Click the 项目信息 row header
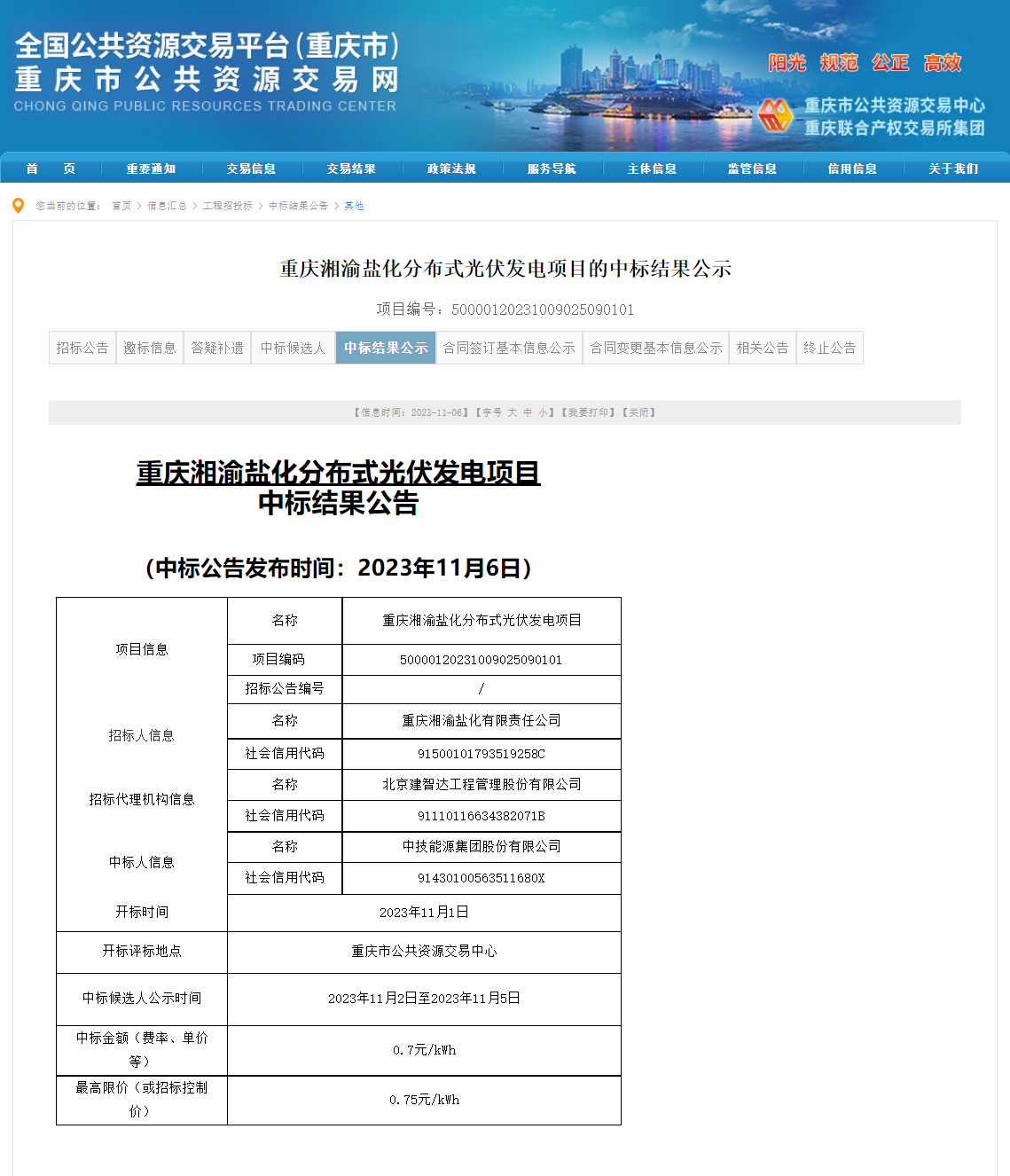The height and width of the screenshot is (1176, 1010). click(142, 649)
